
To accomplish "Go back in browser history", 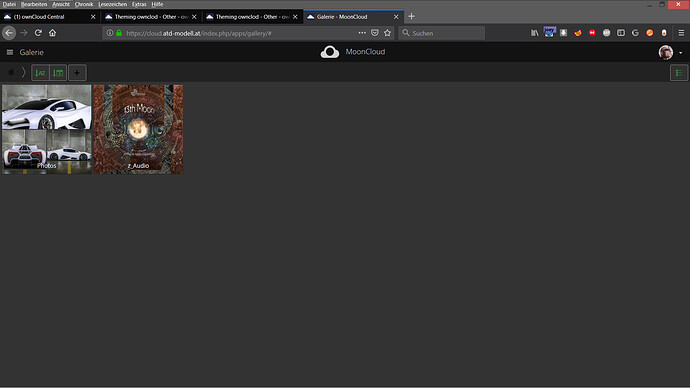I will click(9, 33).
